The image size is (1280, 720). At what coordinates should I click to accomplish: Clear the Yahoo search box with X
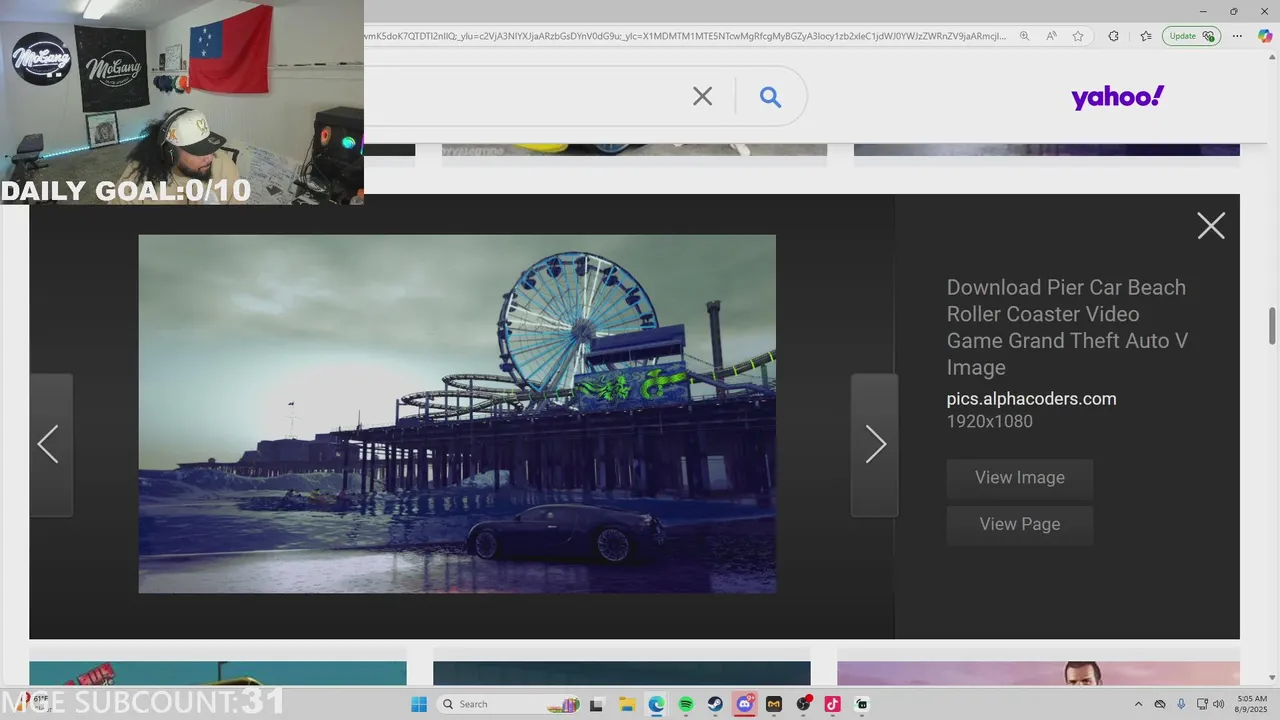pyautogui.click(x=703, y=96)
